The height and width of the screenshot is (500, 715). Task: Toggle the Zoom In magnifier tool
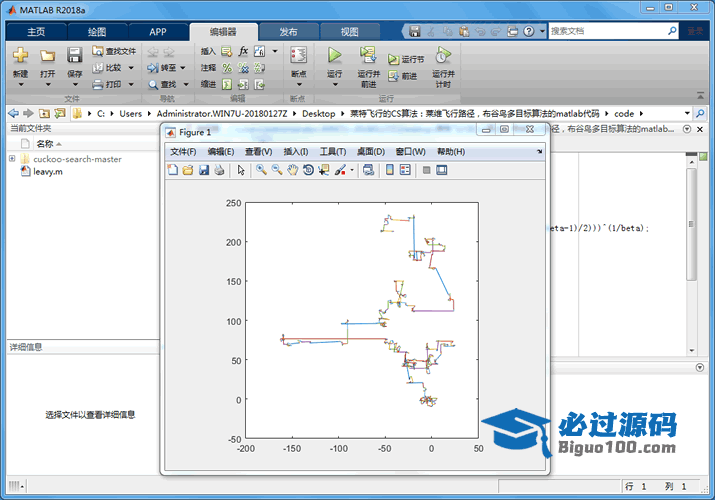[261, 170]
